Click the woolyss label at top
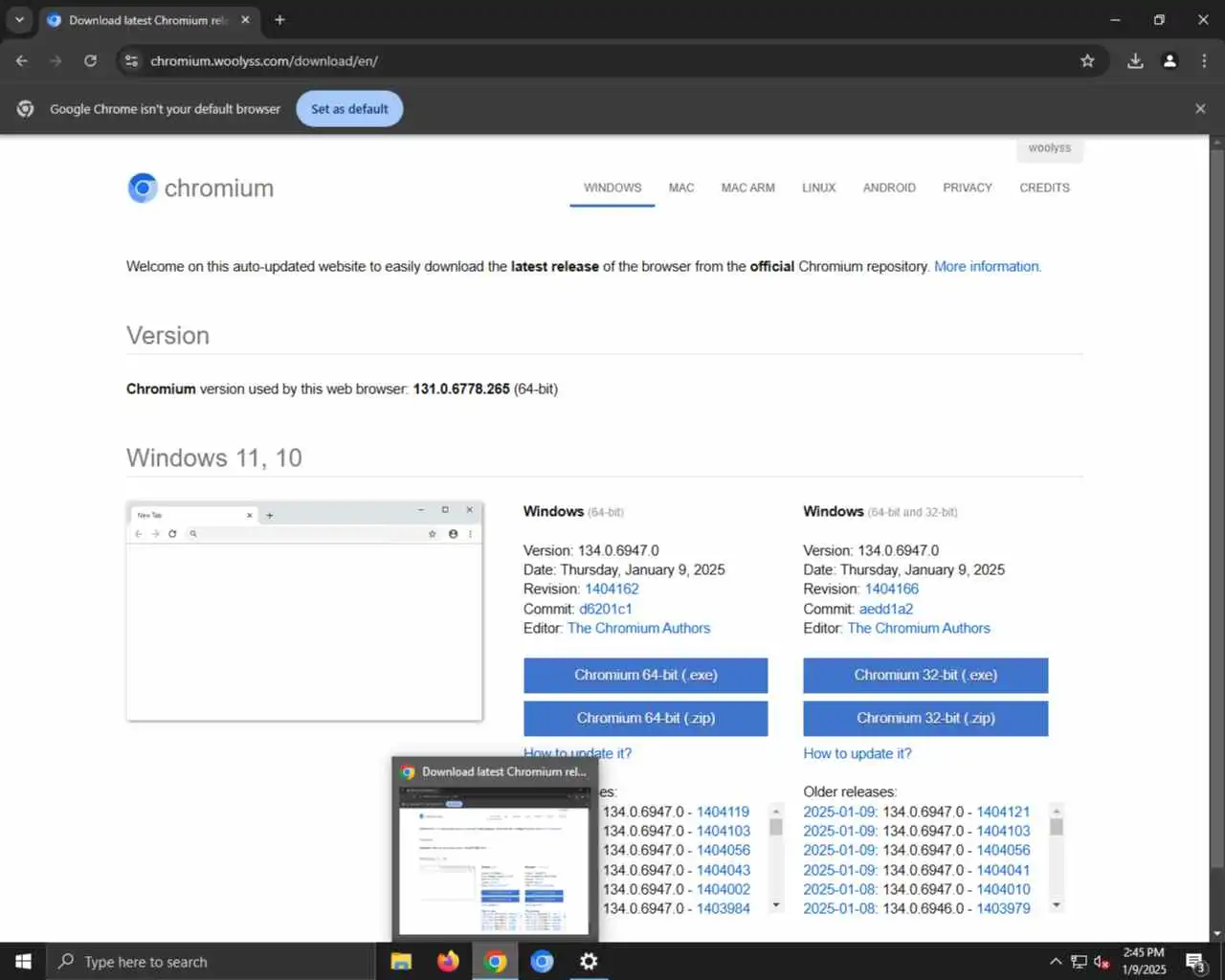Viewport: 1225px width, 980px height. [1049, 148]
